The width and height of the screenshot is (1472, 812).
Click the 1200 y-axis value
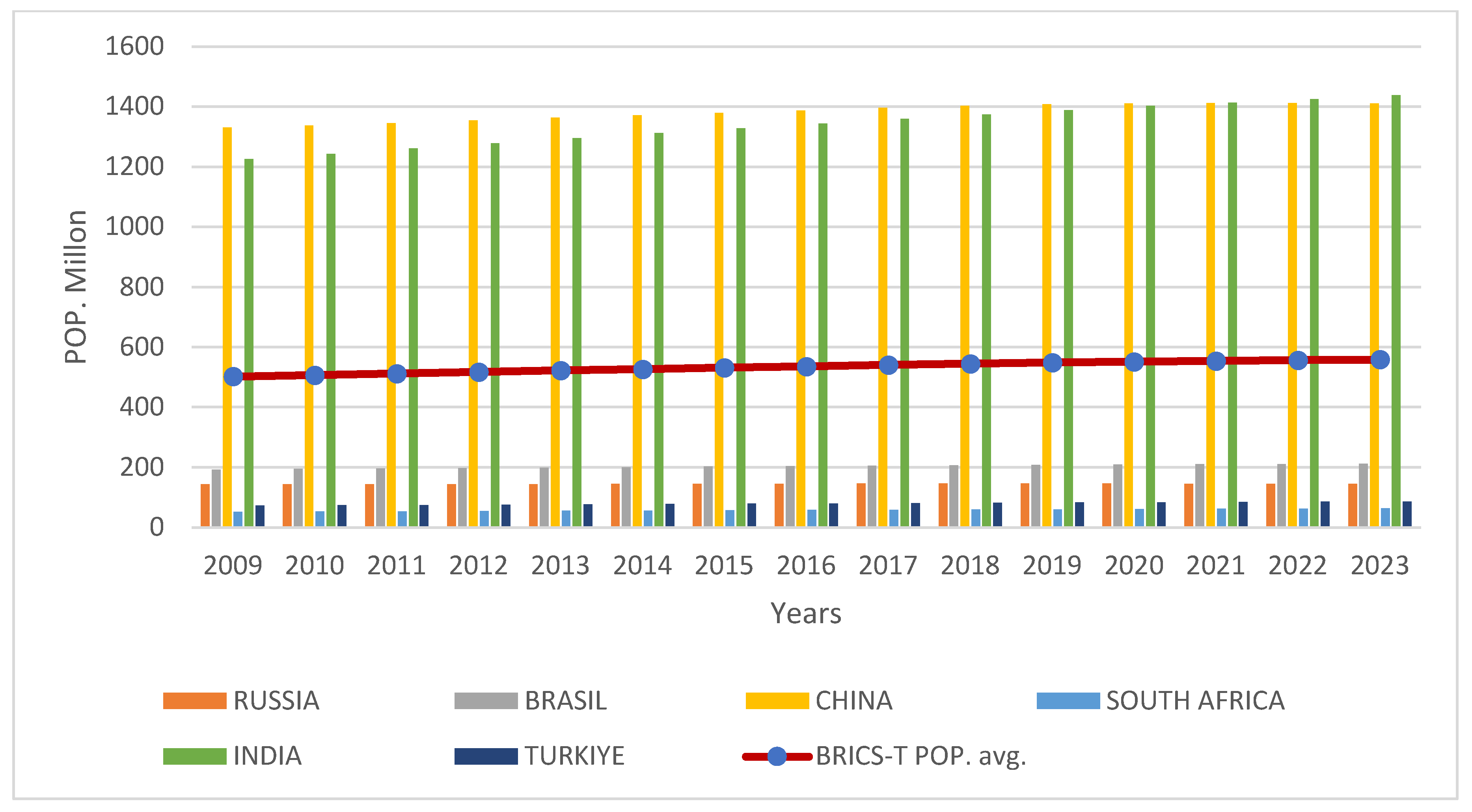(x=135, y=167)
